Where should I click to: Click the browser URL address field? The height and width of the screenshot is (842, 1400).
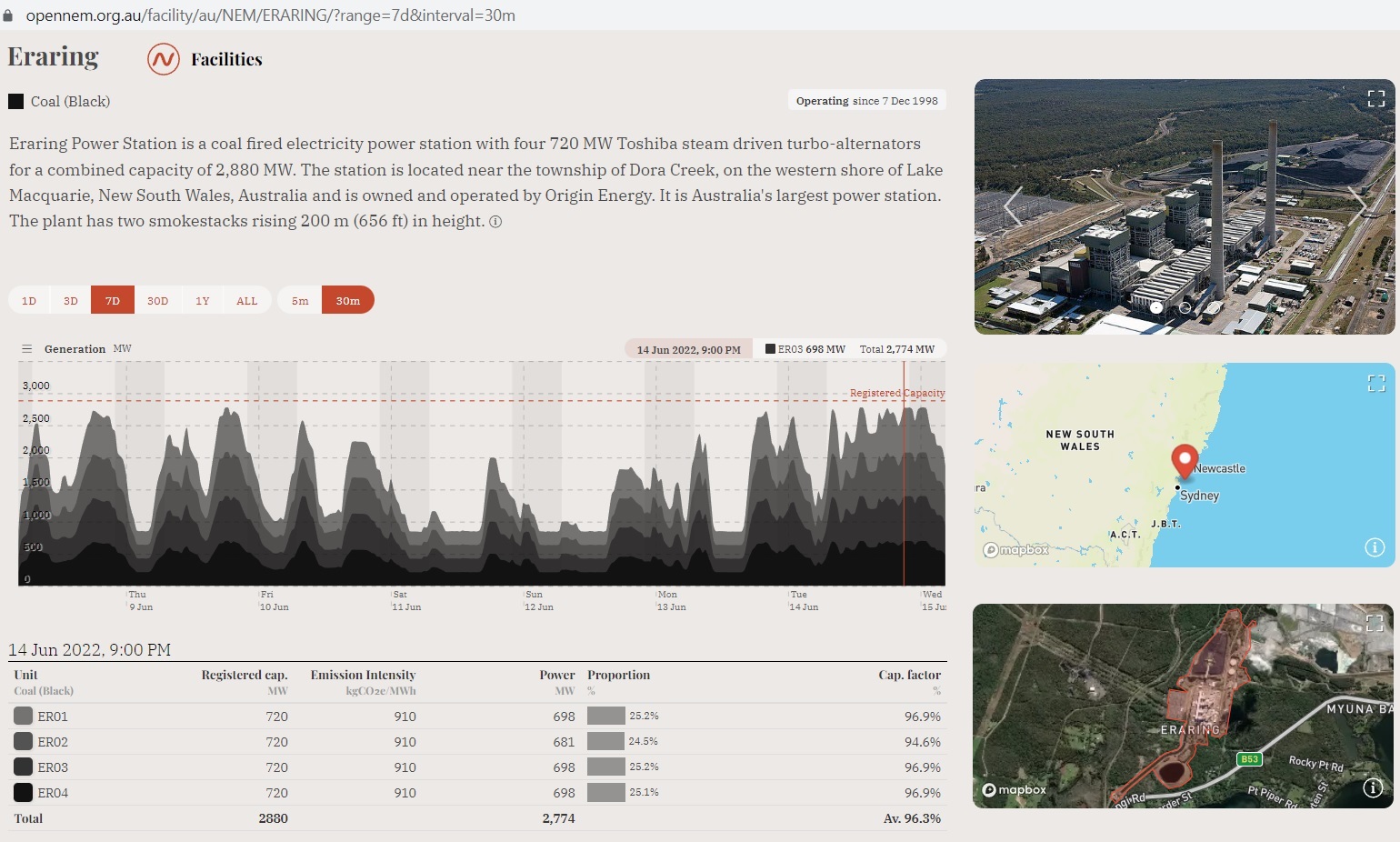pyautogui.click(x=270, y=15)
